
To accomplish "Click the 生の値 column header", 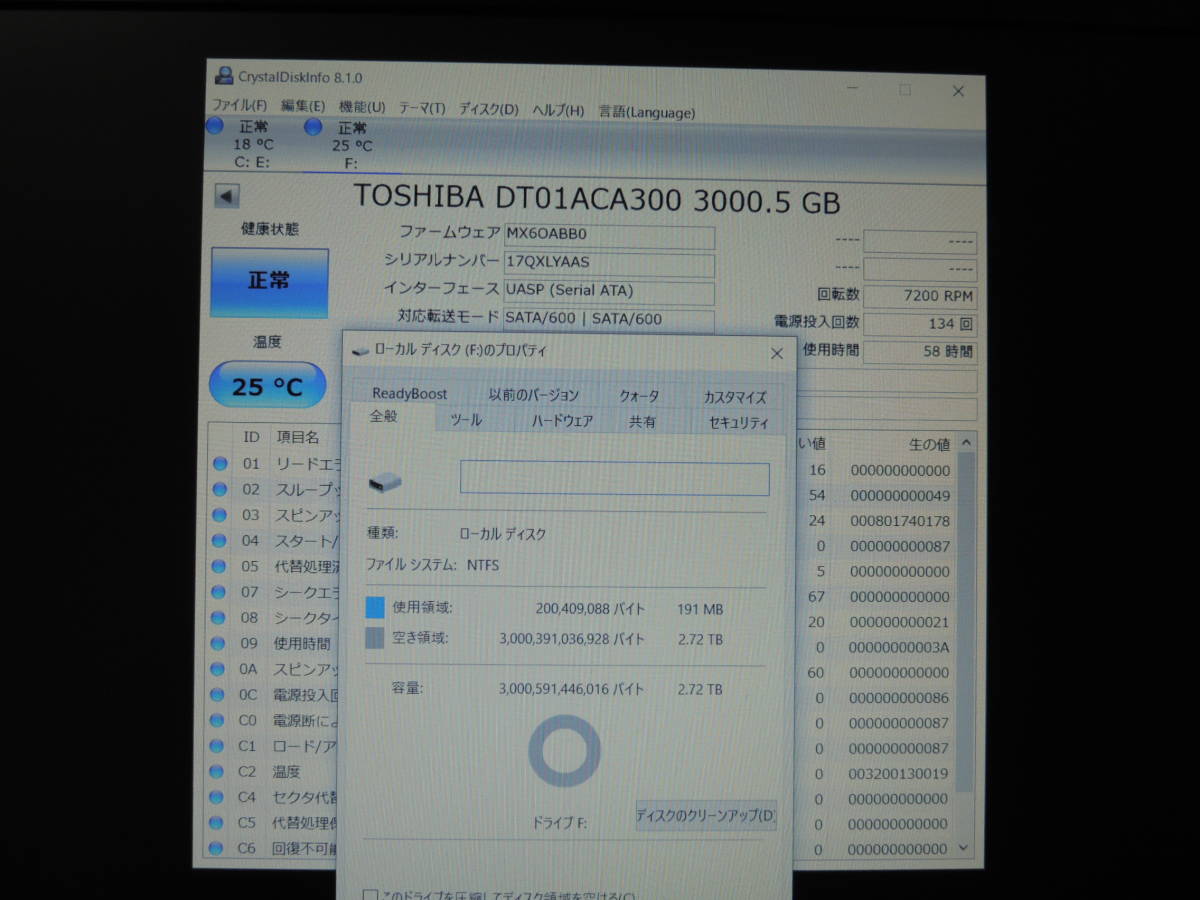I will click(x=929, y=444).
